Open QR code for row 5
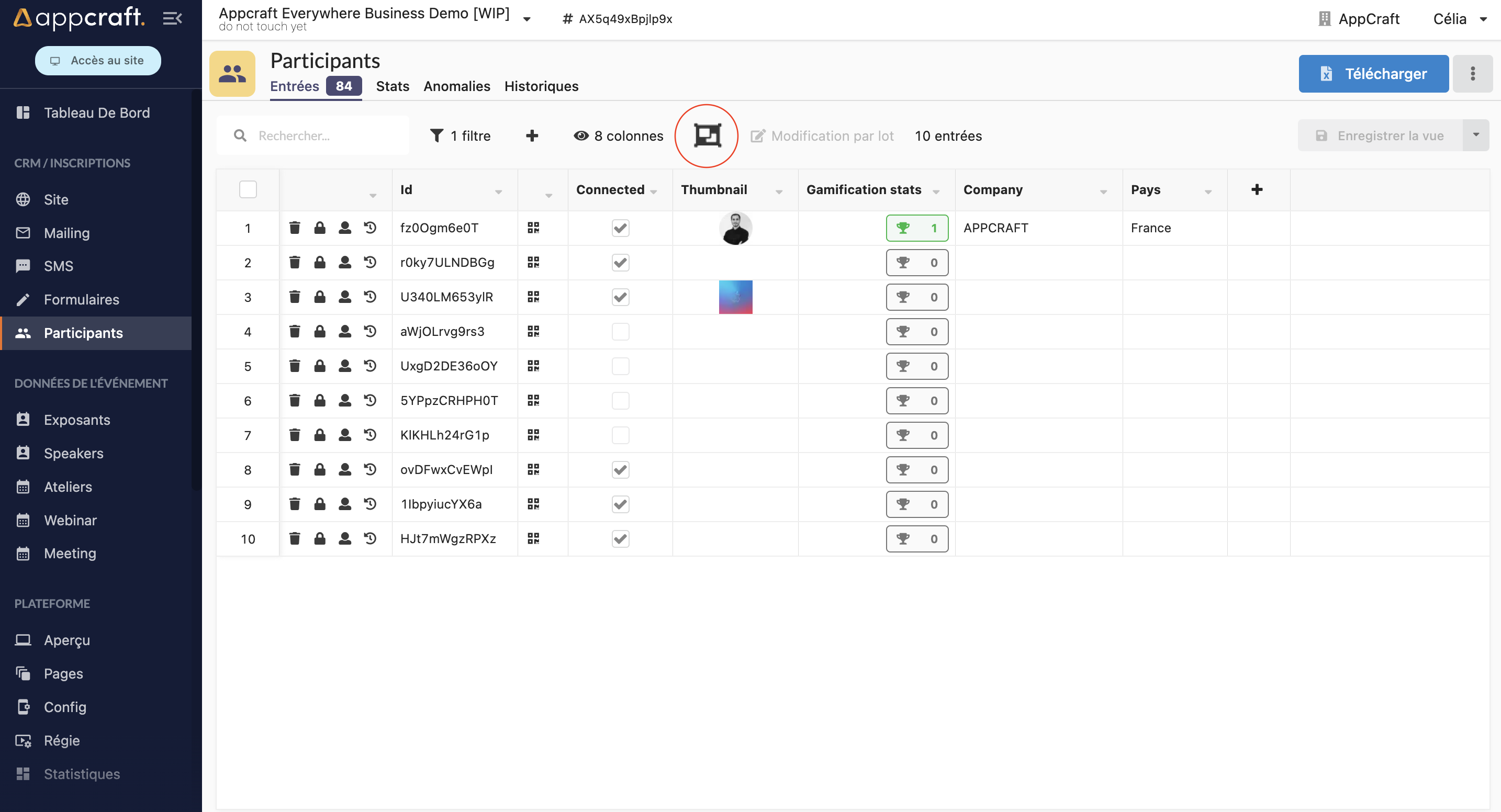Image resolution: width=1501 pixels, height=812 pixels. 533,366
